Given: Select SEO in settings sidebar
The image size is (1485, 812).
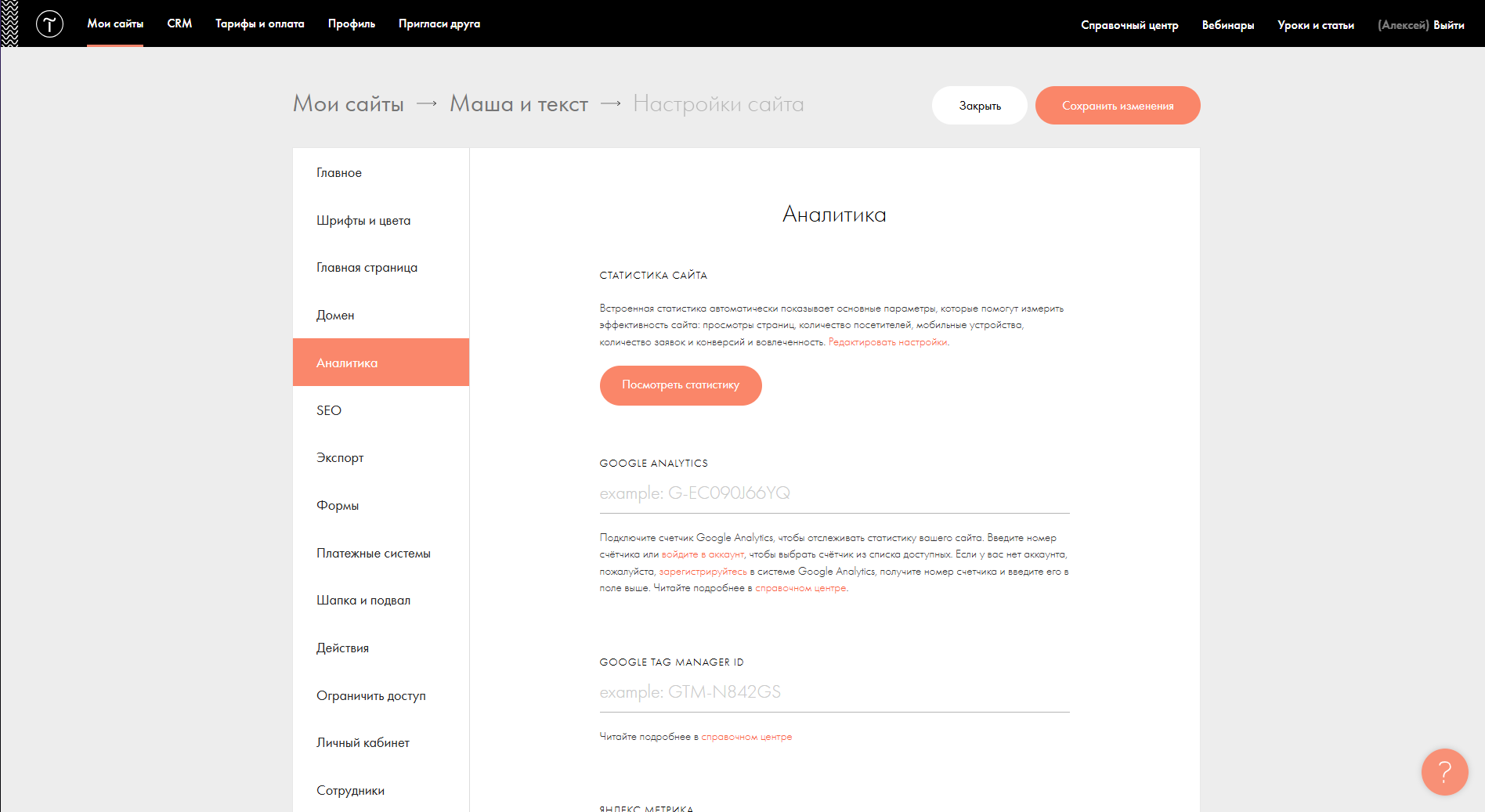Looking at the screenshot, I should pyautogui.click(x=329, y=410).
